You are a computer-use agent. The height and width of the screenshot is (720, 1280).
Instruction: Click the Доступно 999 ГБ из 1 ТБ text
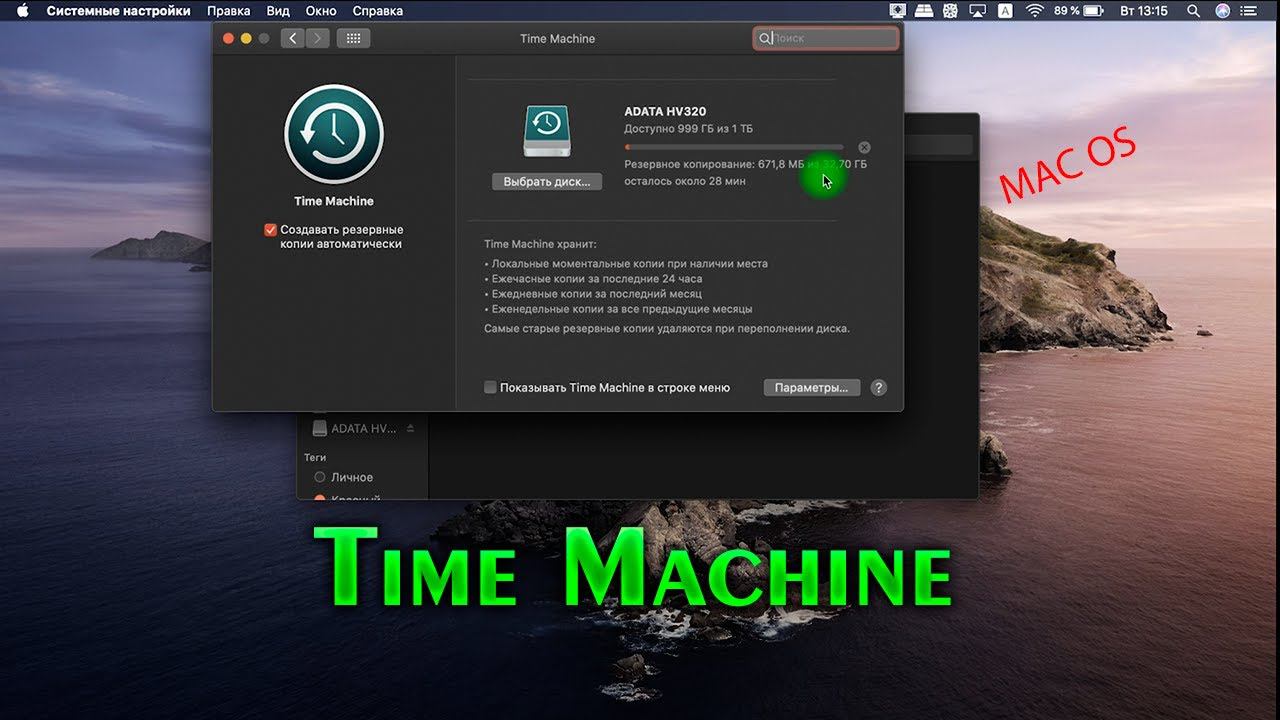tap(688, 129)
